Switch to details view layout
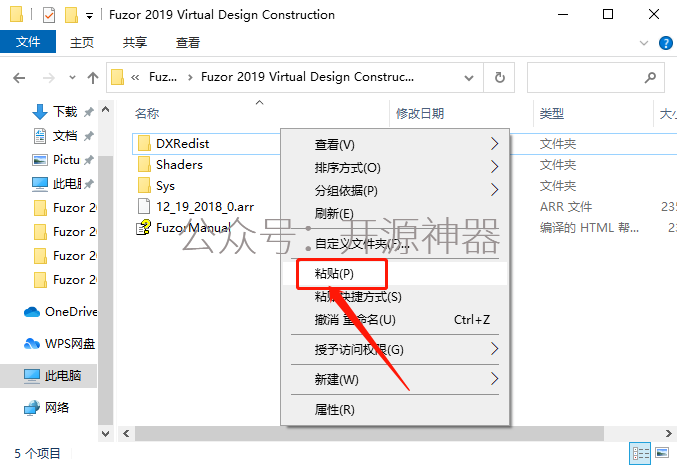The height and width of the screenshot is (466, 677). 641,453
